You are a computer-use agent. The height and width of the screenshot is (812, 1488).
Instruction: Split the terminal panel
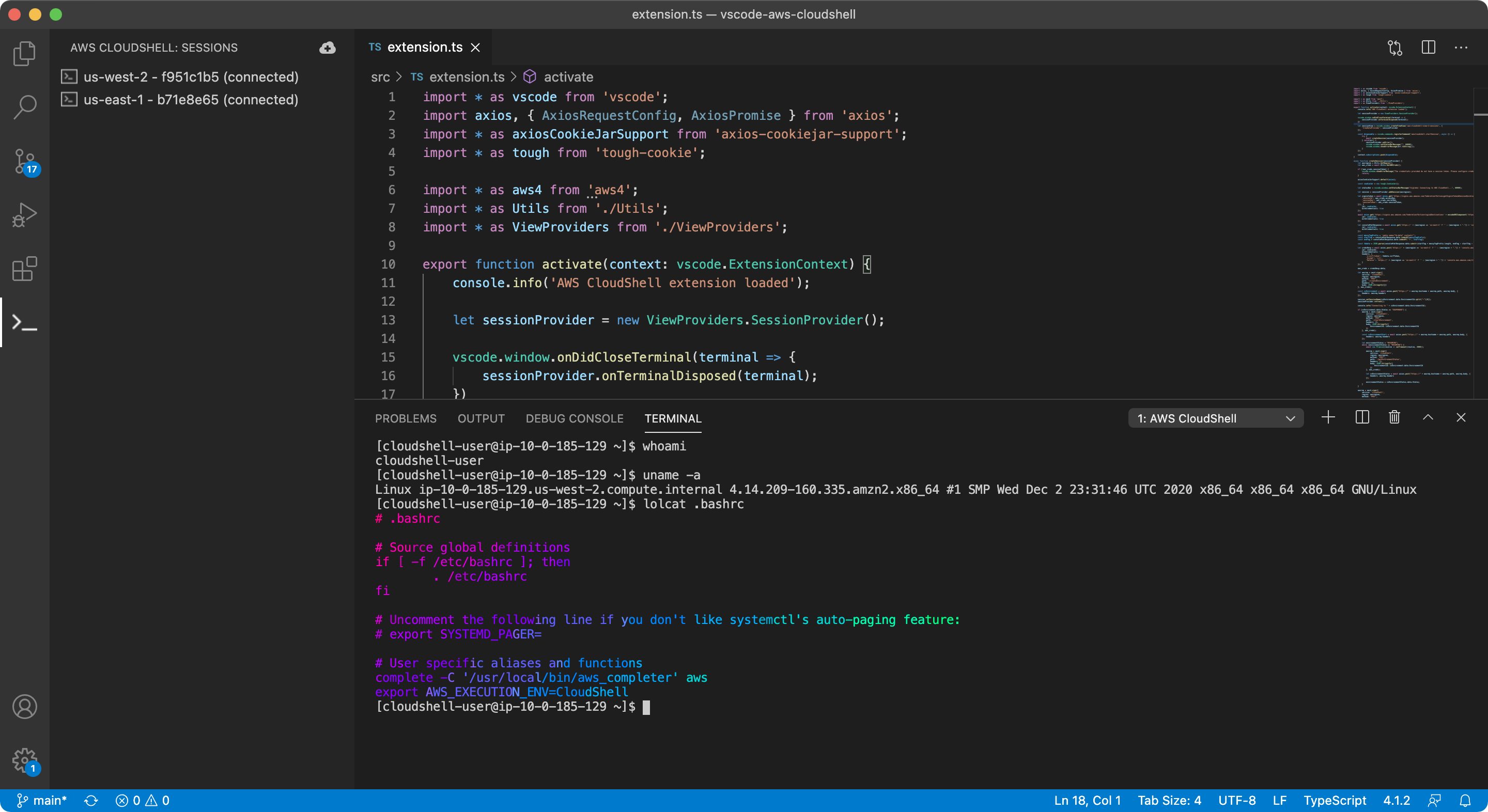click(1361, 417)
